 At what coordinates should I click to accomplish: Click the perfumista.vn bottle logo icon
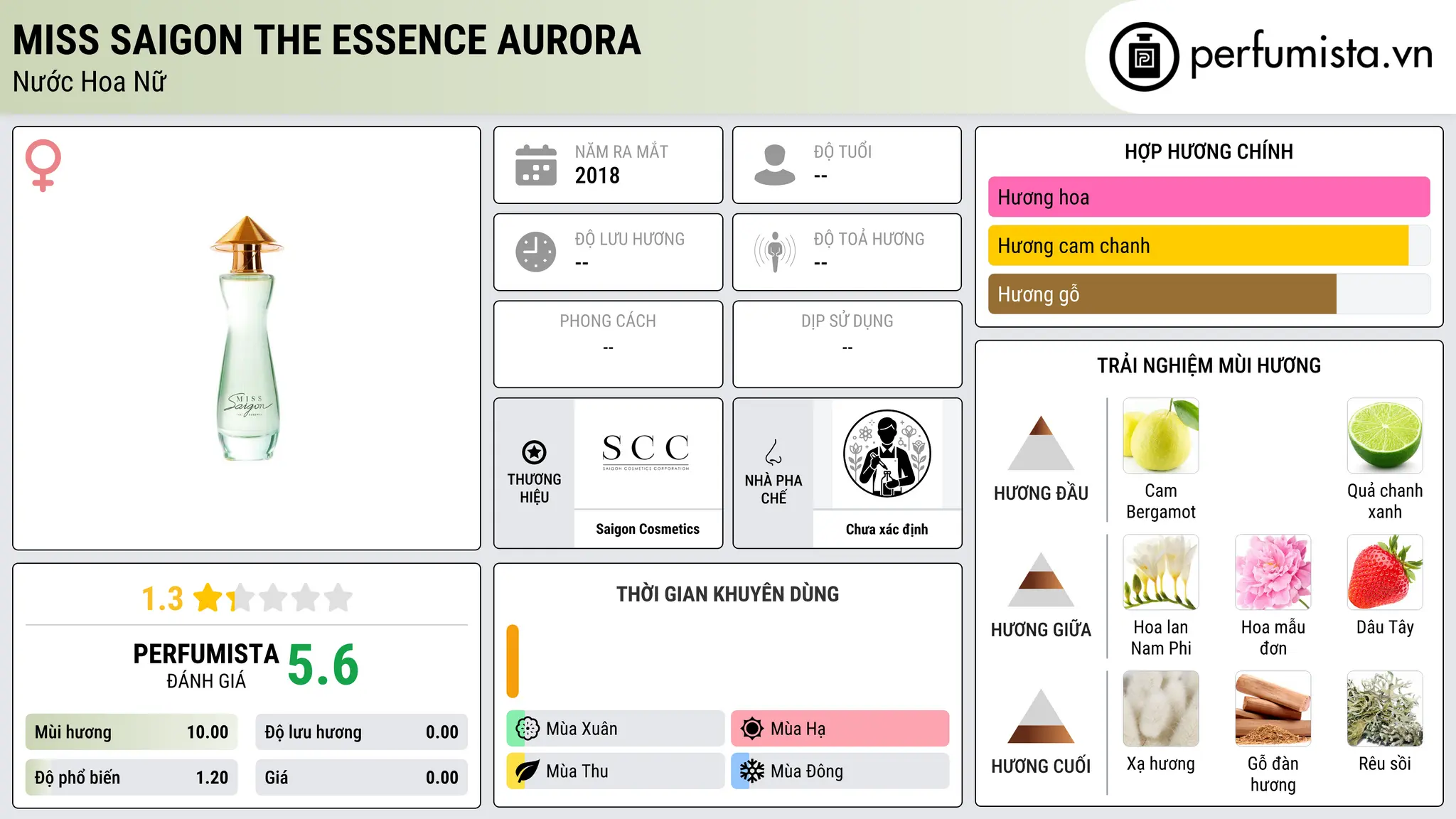1144,57
